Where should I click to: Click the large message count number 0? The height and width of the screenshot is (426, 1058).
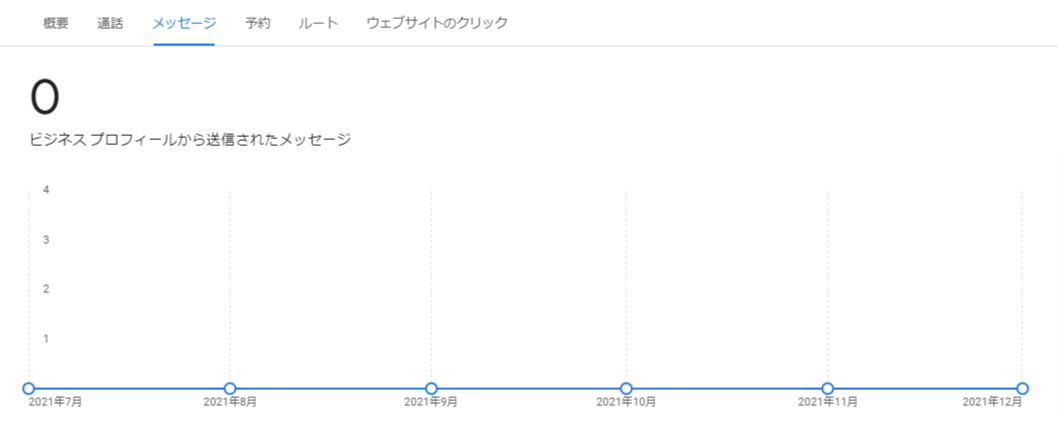point(45,98)
